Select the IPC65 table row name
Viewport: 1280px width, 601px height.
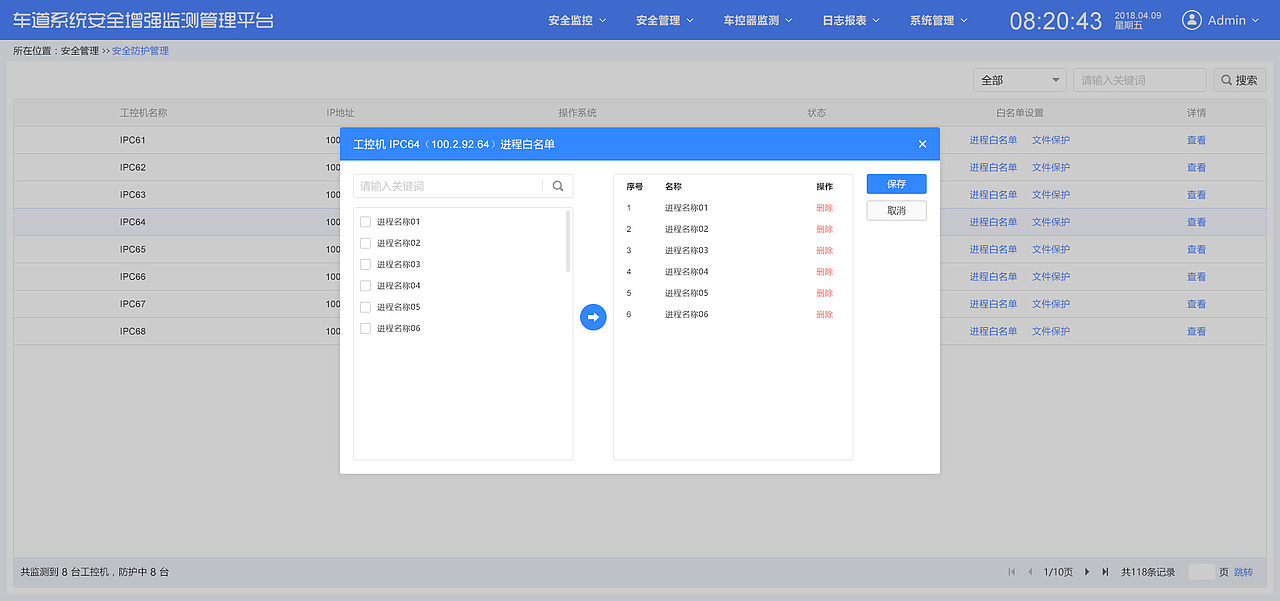click(x=133, y=250)
